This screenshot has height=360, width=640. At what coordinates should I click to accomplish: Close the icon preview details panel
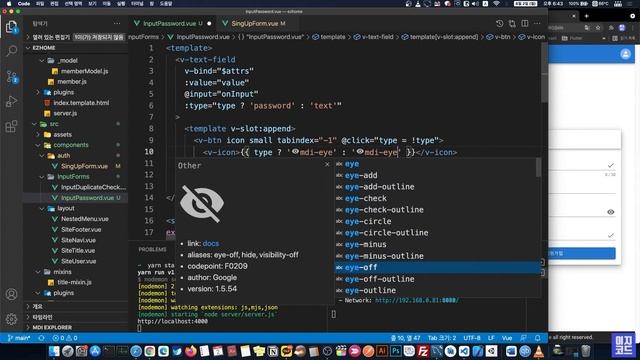327,164
